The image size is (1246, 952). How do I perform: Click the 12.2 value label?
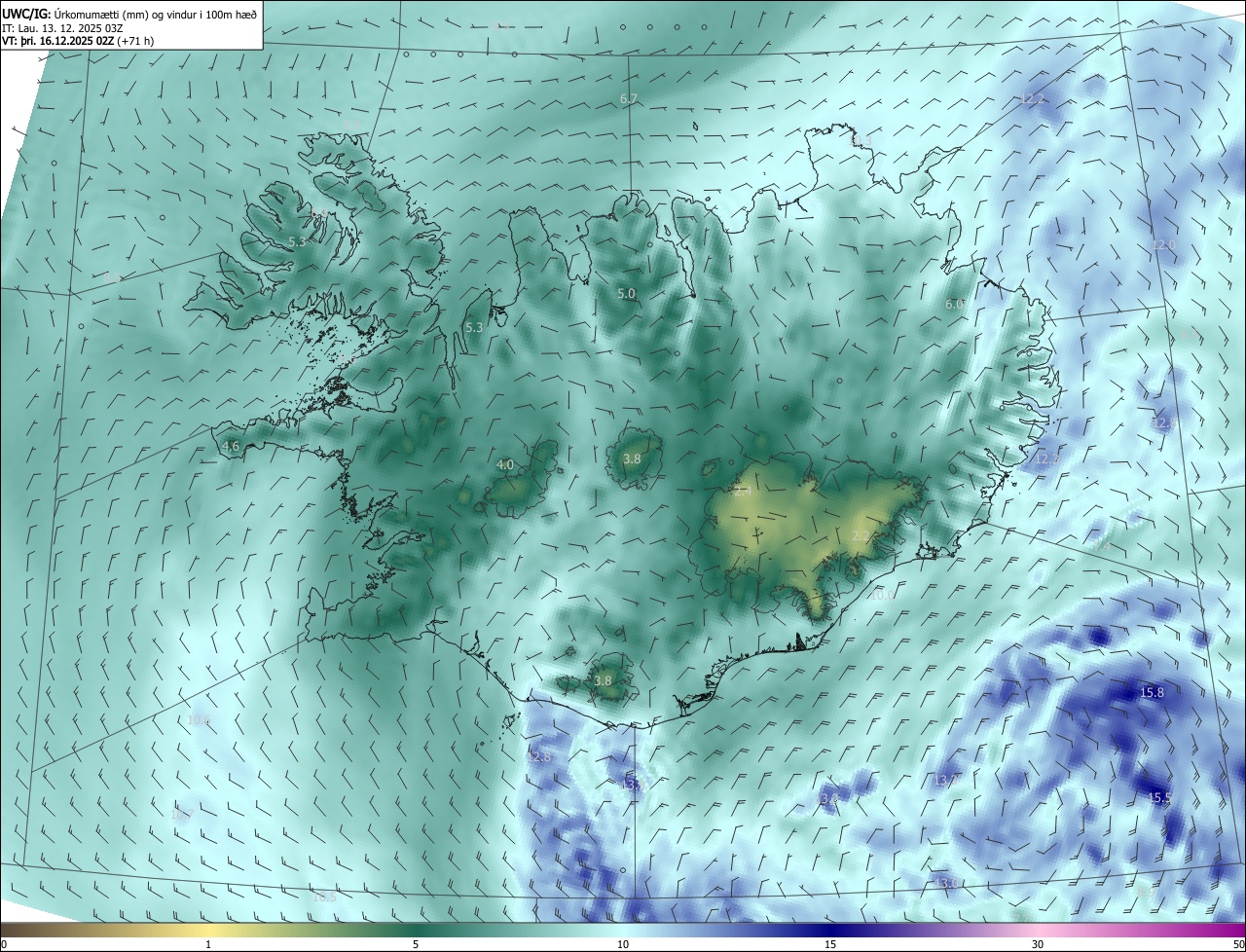tap(1032, 99)
